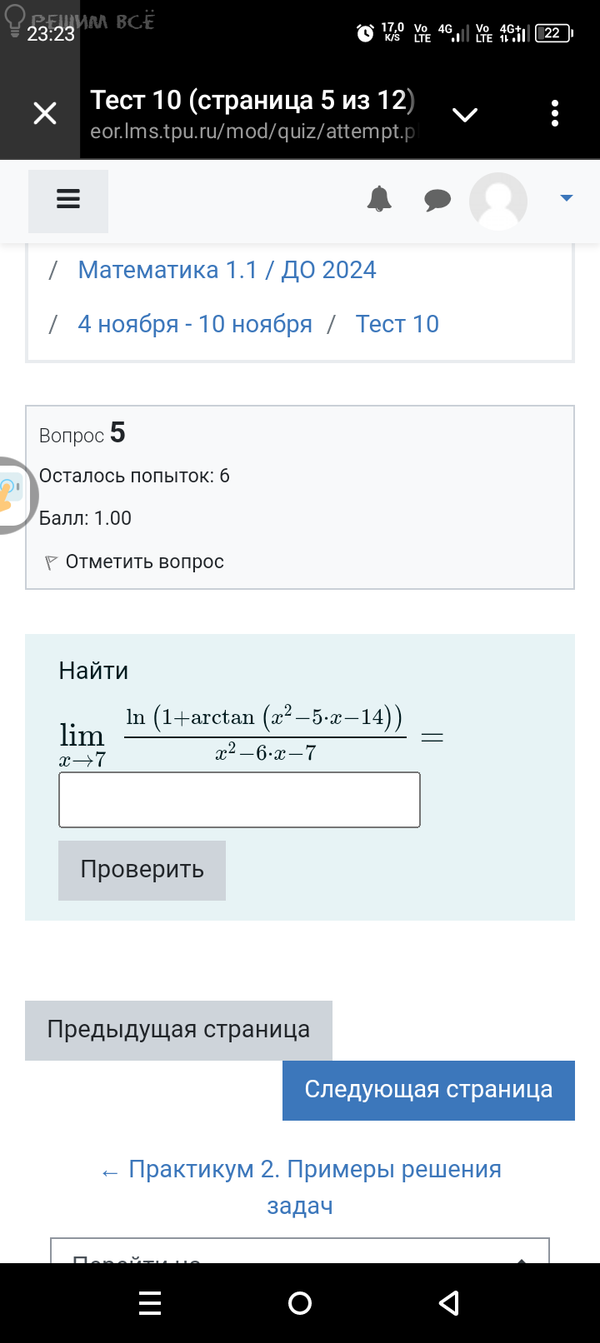
Task: Tap the Android home button
Action: (x=300, y=1303)
